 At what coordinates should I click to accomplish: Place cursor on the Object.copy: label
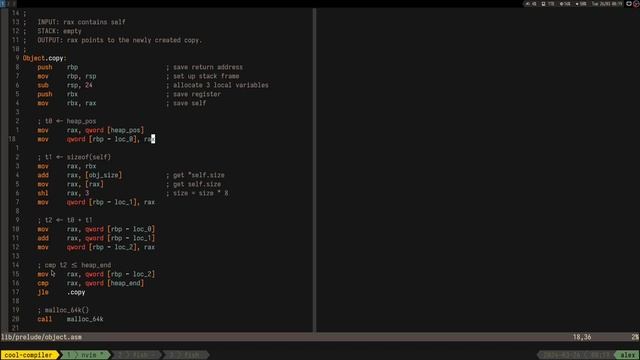[44, 58]
